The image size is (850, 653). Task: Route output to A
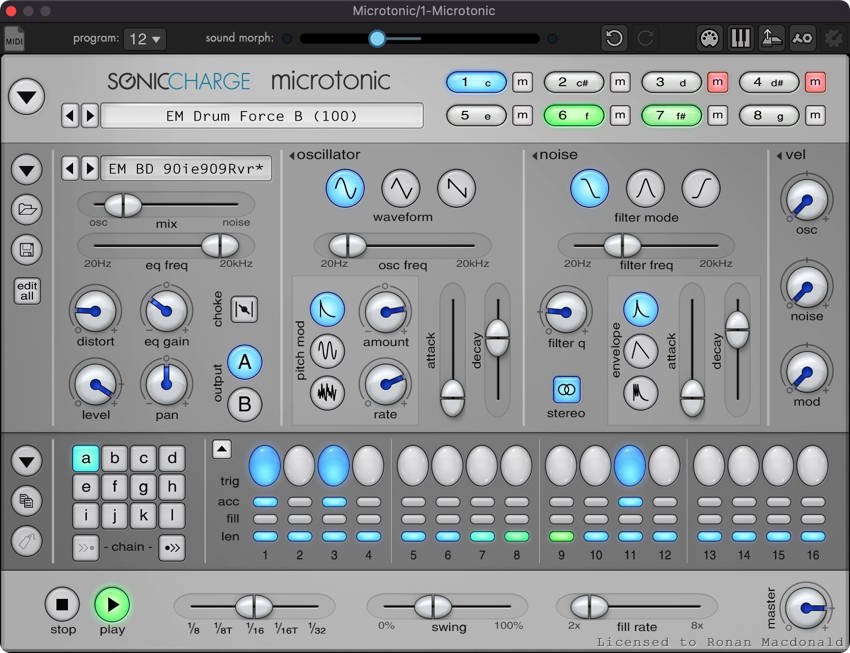(244, 362)
